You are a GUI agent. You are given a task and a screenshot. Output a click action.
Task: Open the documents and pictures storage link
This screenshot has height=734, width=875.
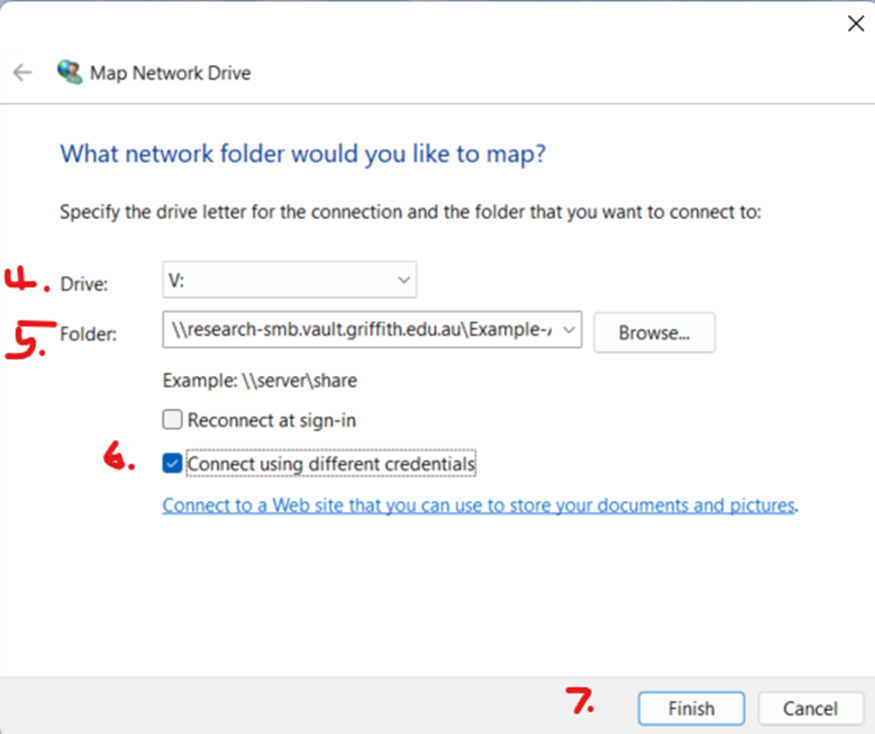(478, 505)
